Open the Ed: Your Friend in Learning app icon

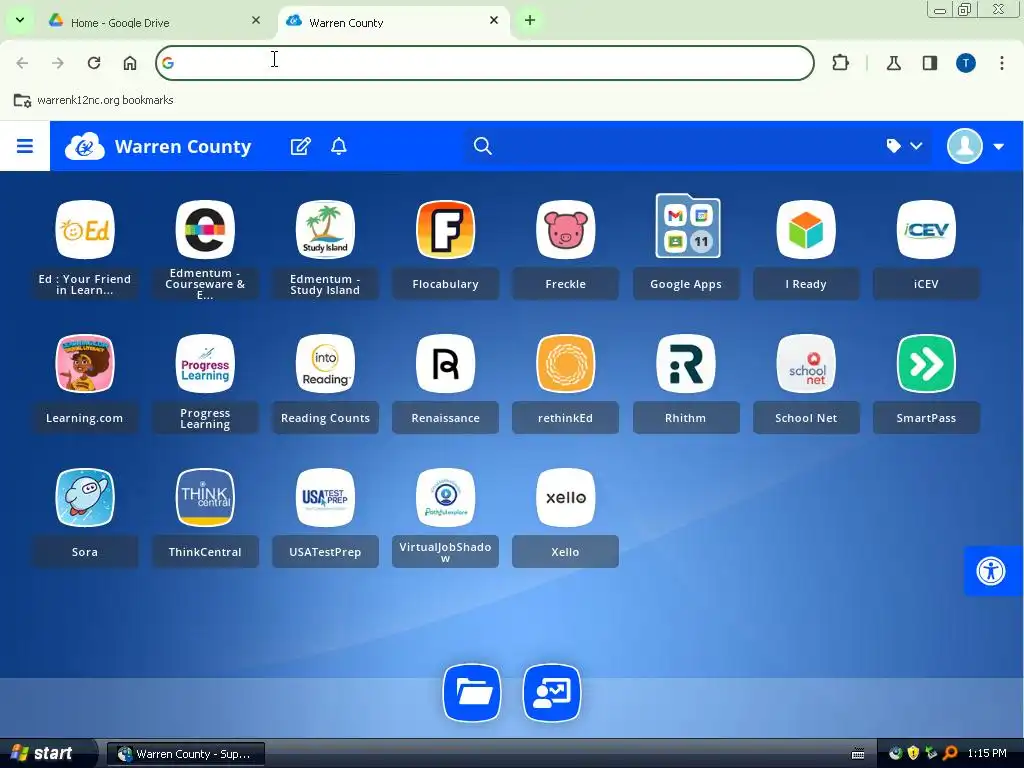pyautogui.click(x=85, y=230)
